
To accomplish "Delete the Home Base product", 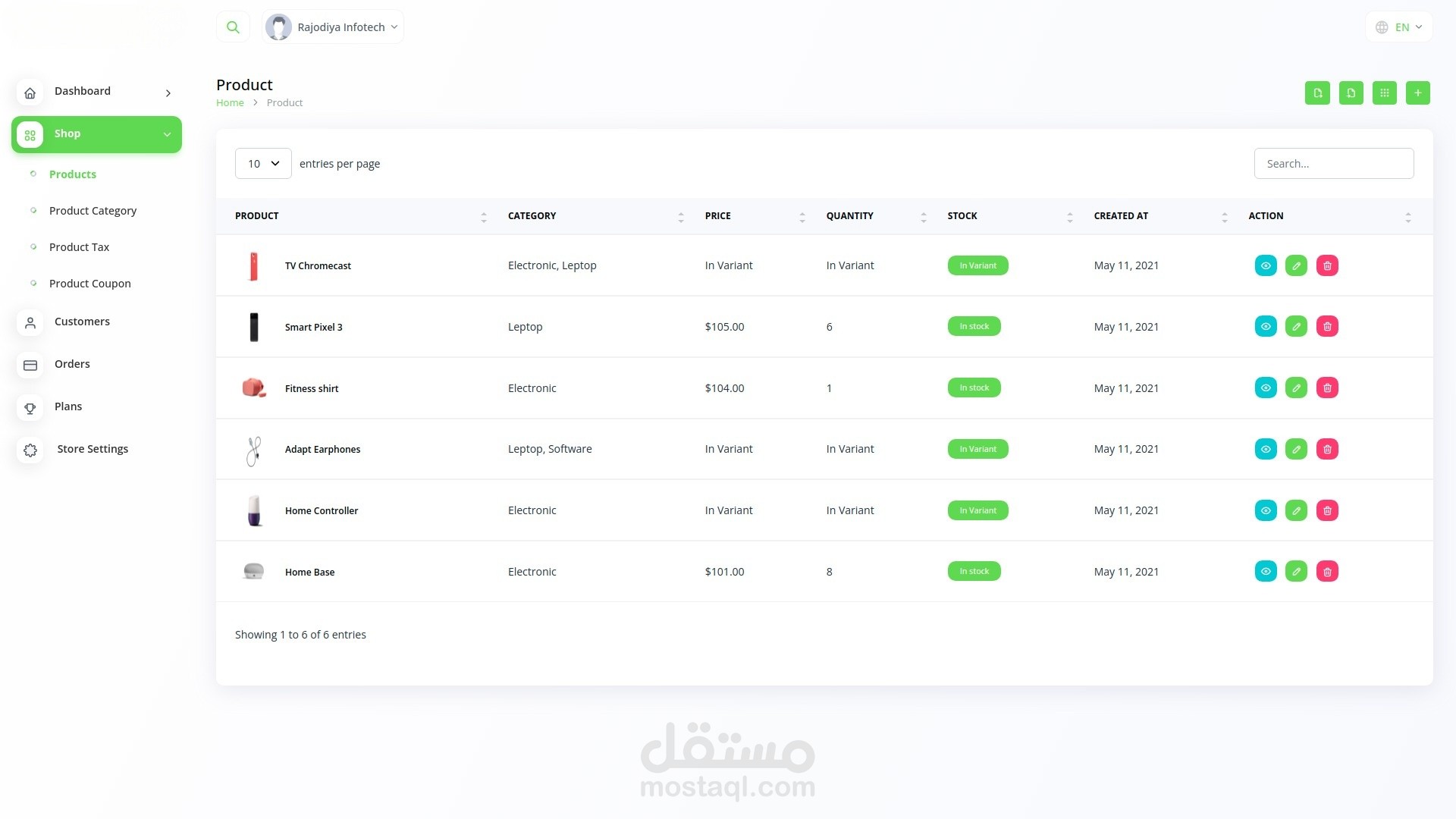I will click(x=1327, y=572).
